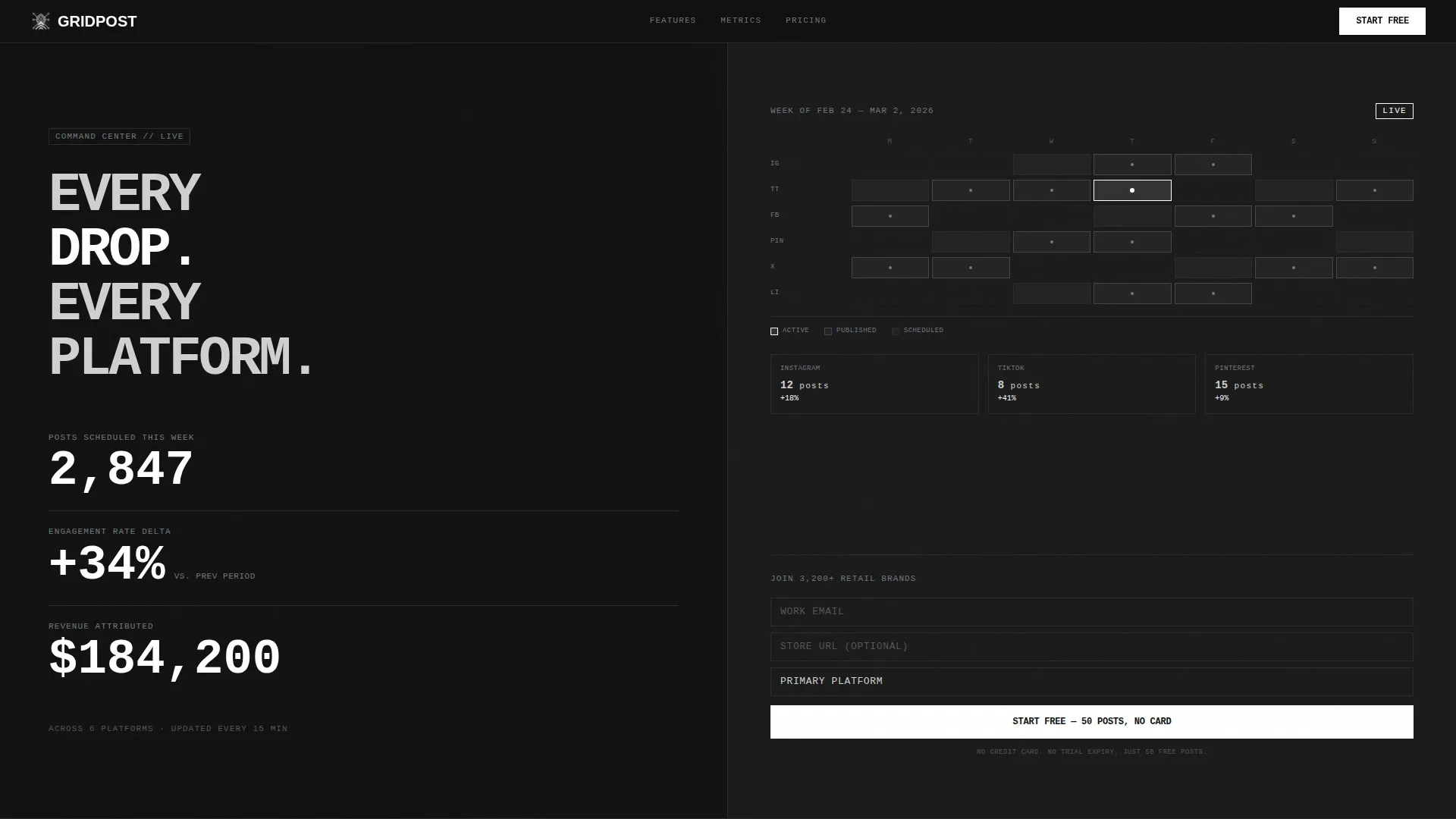Click the header Start Free button
The height and width of the screenshot is (819, 1456).
click(x=1382, y=21)
